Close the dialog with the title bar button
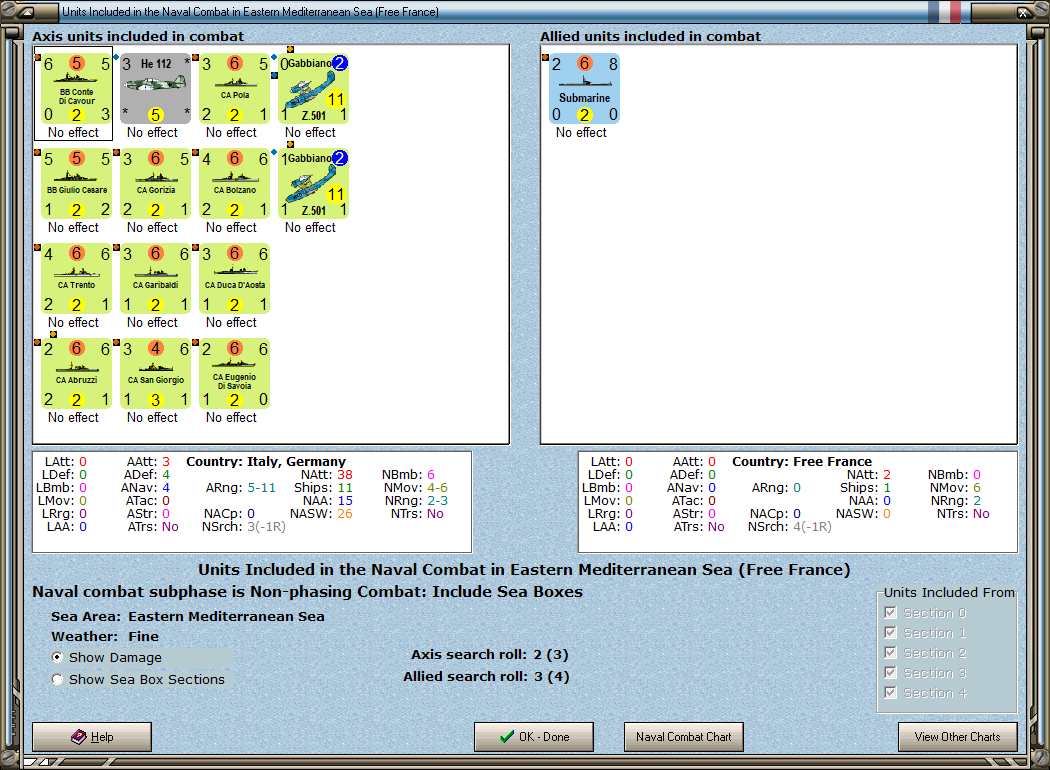The height and width of the screenshot is (770, 1050). 1024,11
